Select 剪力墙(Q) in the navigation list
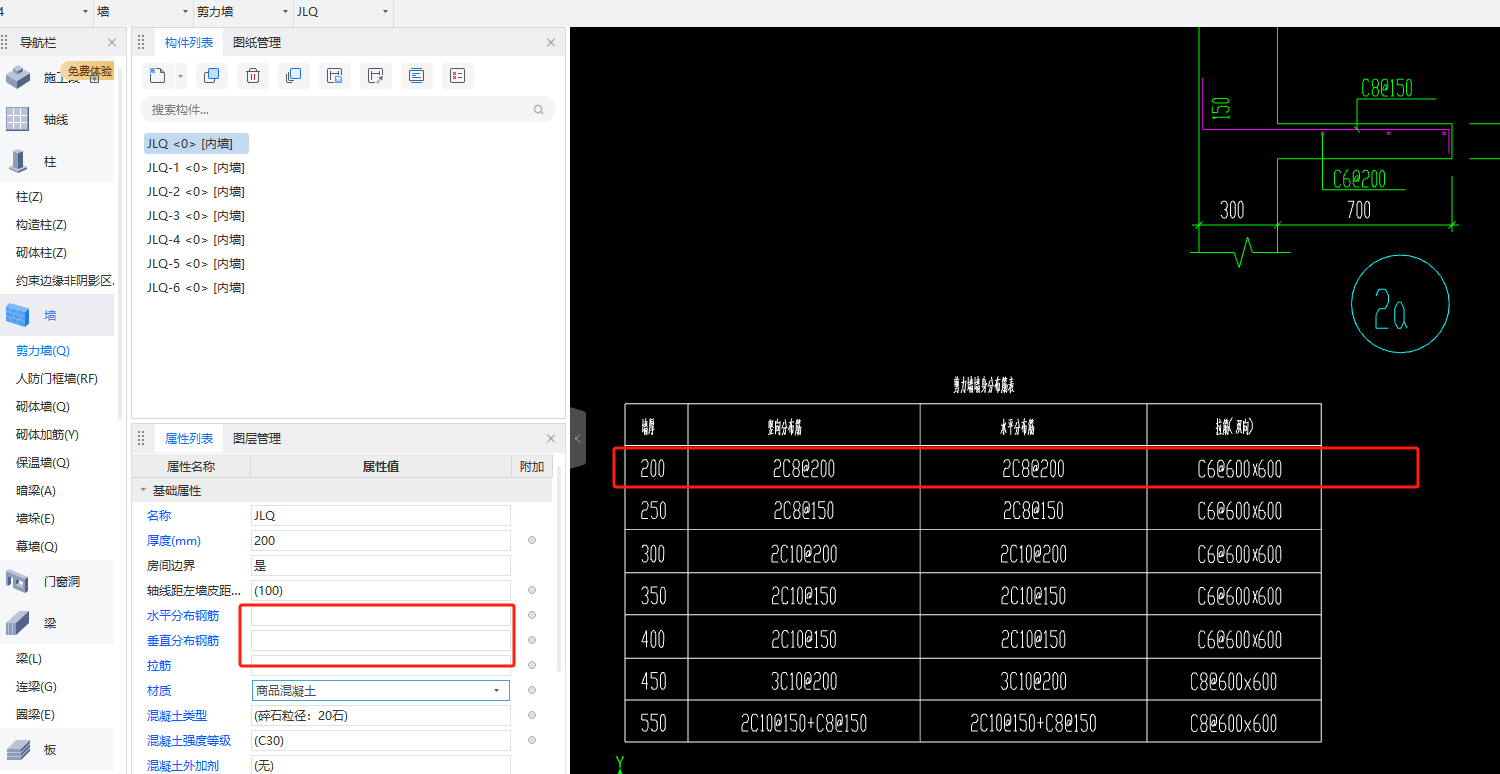The image size is (1500, 774). [43, 352]
